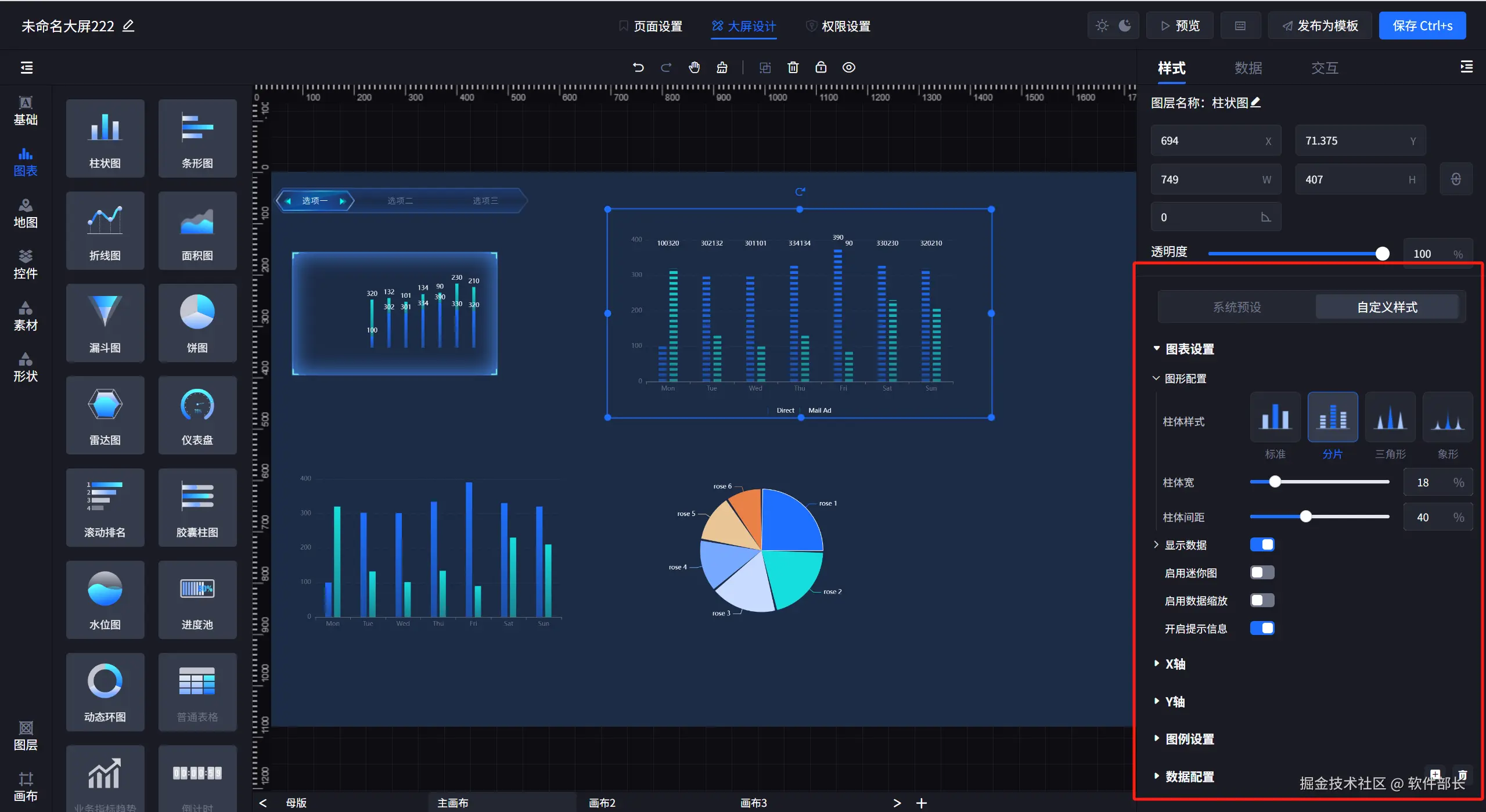Select the 漏斗图 funnel chart component
Screen dimensions: 1486x812
tap(105, 323)
